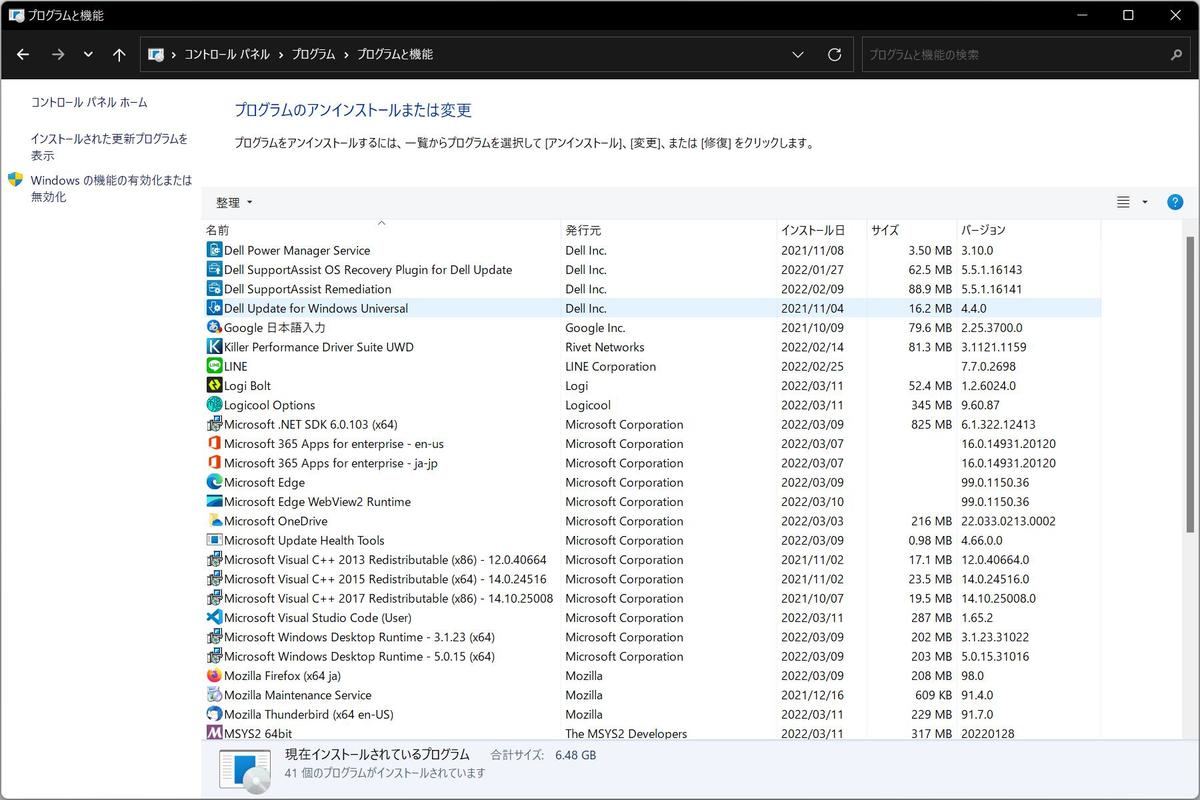The image size is (1200, 800).
Task: Select the MSYS2 64bit icon
Action: (x=214, y=733)
